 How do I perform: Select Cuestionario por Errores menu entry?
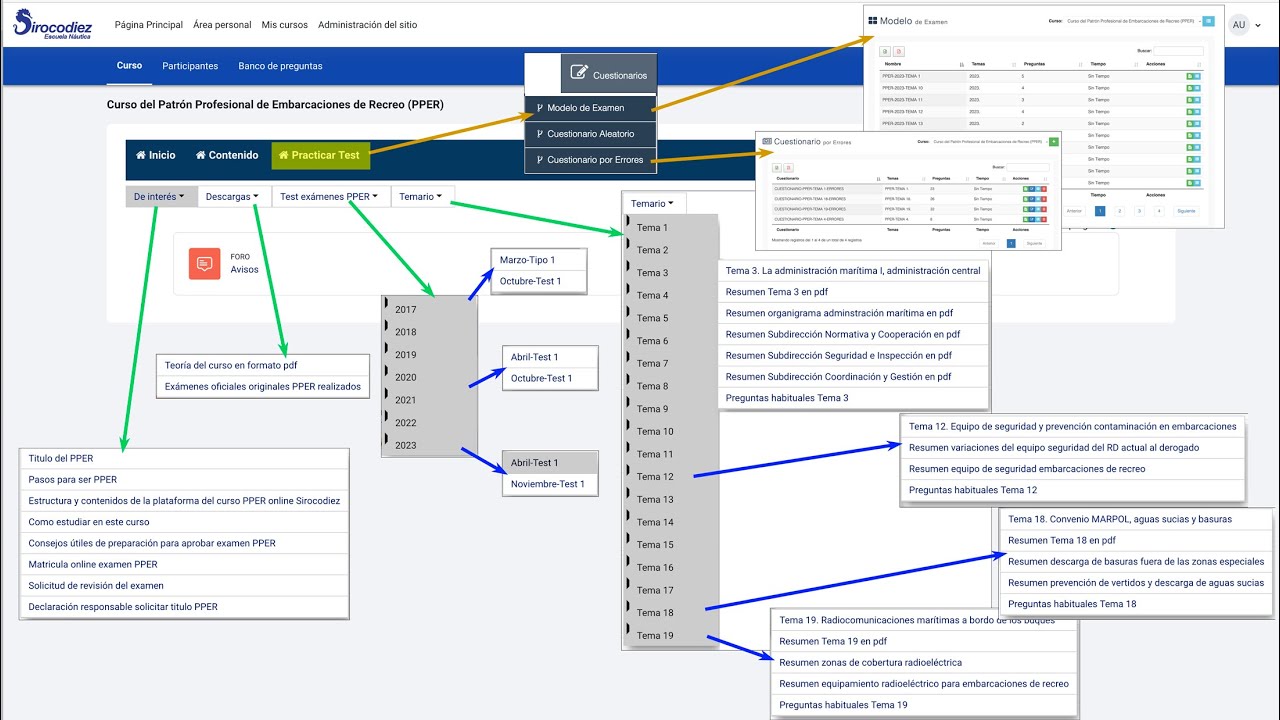click(x=590, y=160)
